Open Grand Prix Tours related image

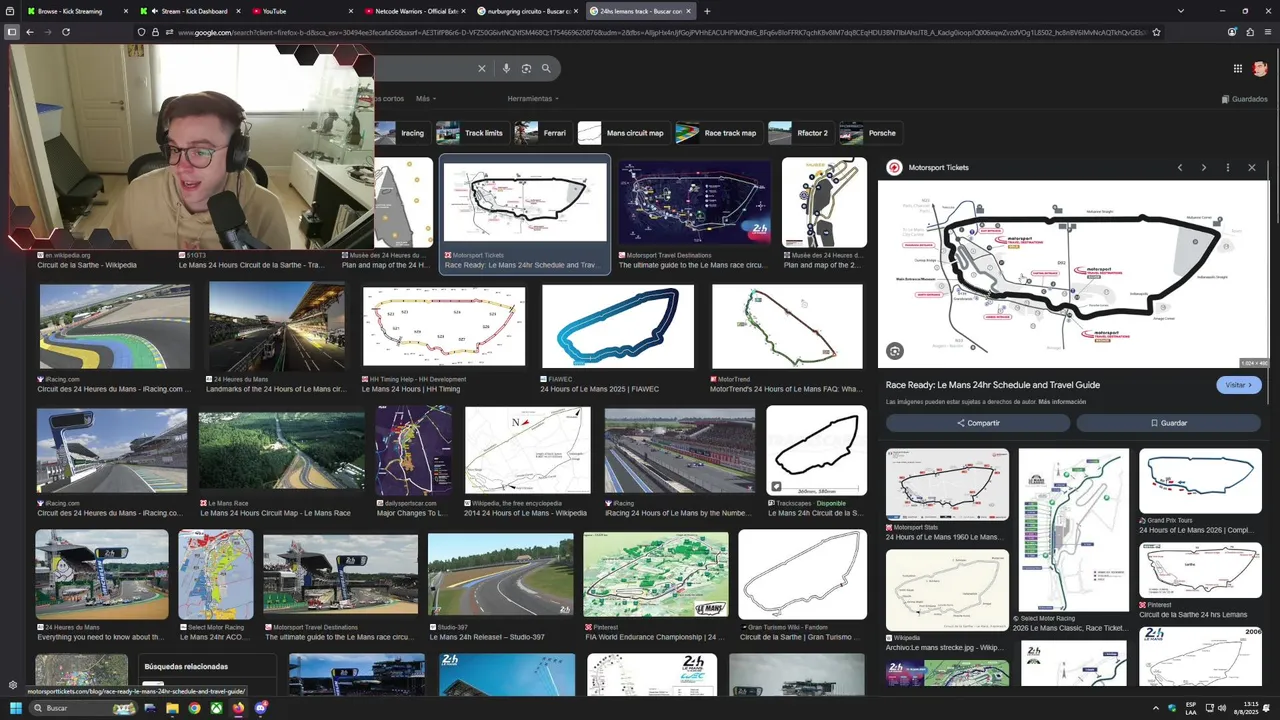1200,481
